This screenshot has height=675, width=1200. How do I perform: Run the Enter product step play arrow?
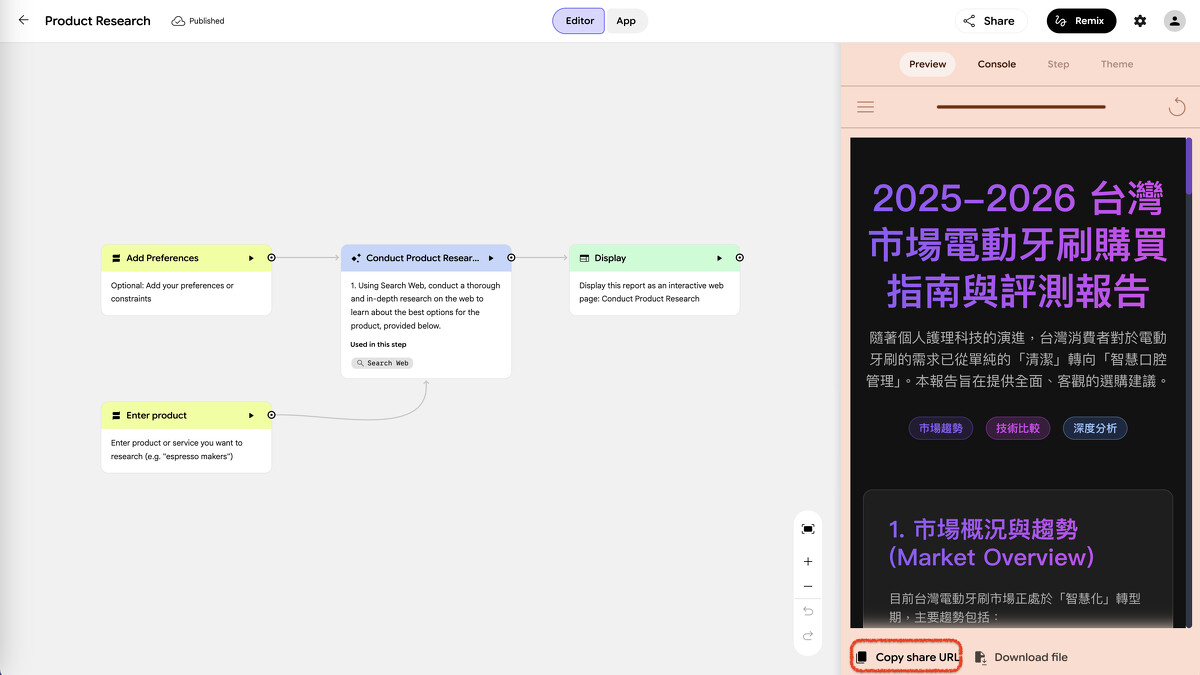point(251,415)
